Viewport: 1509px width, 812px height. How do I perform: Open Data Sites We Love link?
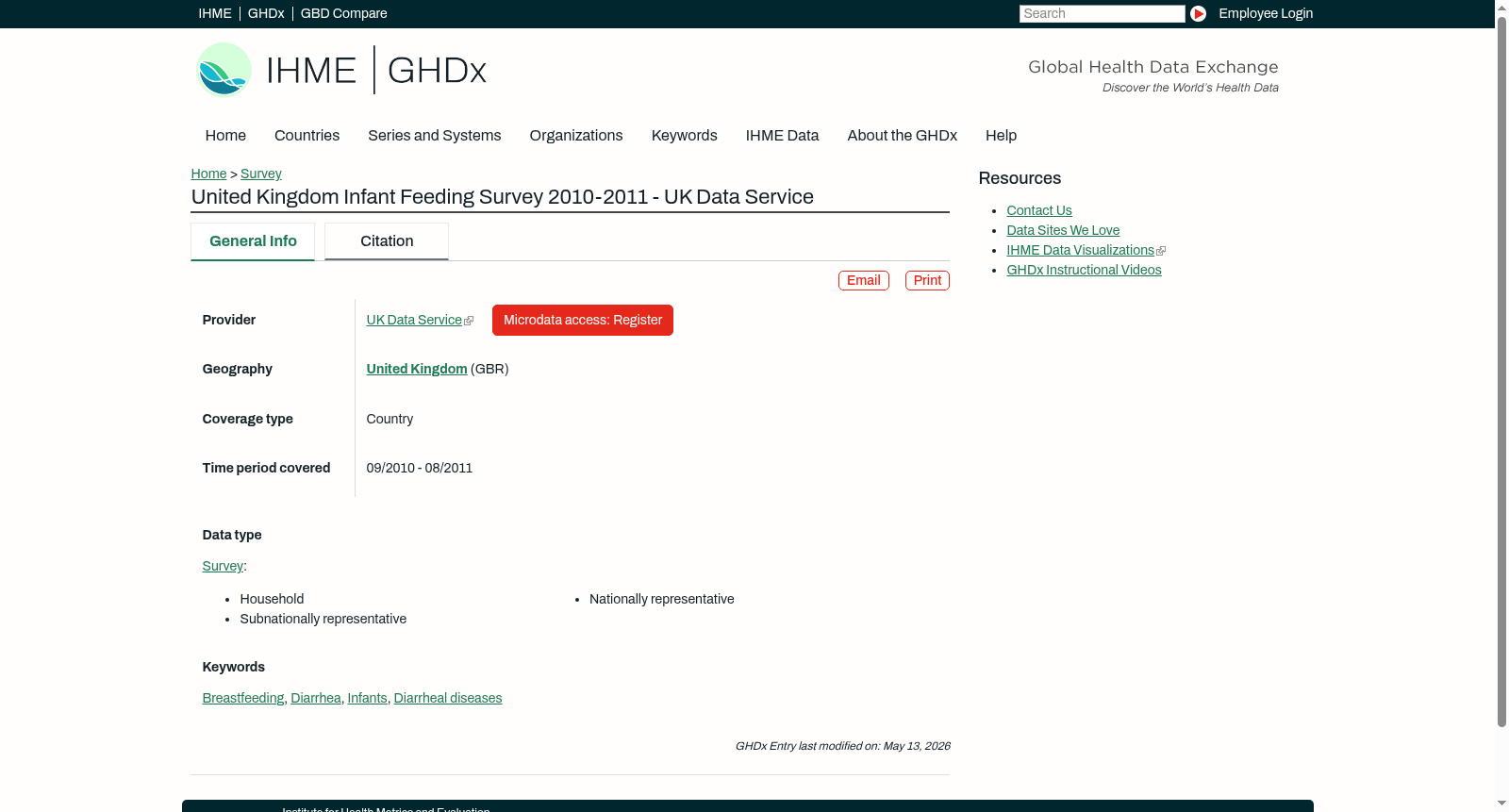click(x=1063, y=230)
